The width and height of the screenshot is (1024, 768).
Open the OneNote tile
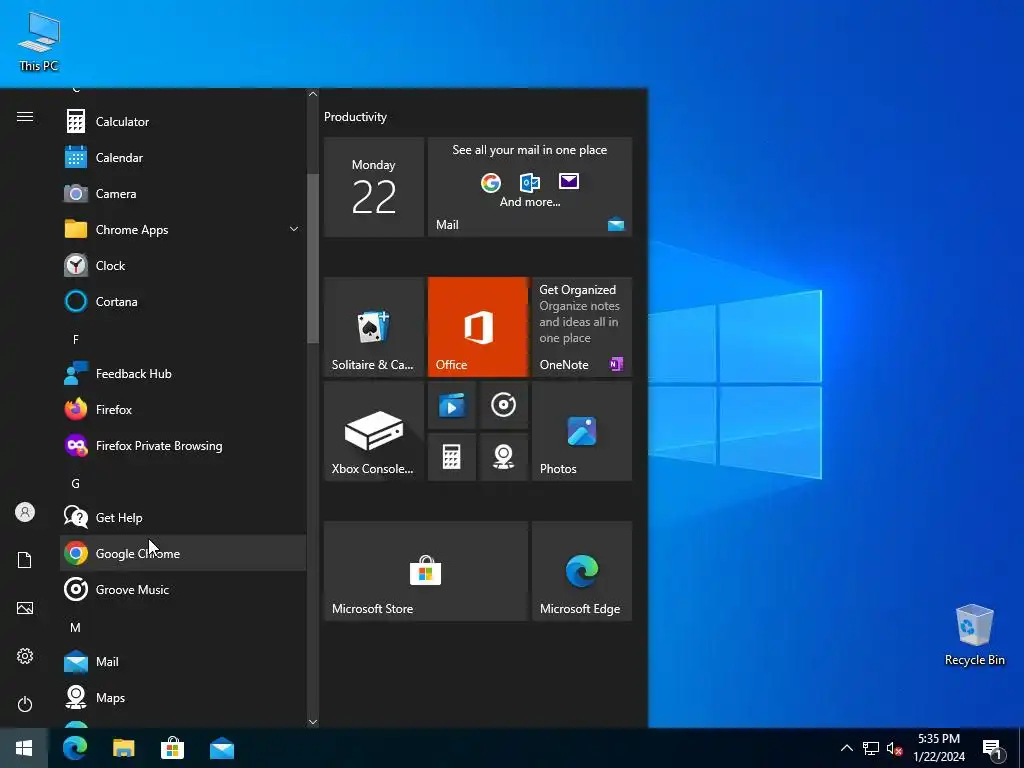pyautogui.click(x=582, y=327)
